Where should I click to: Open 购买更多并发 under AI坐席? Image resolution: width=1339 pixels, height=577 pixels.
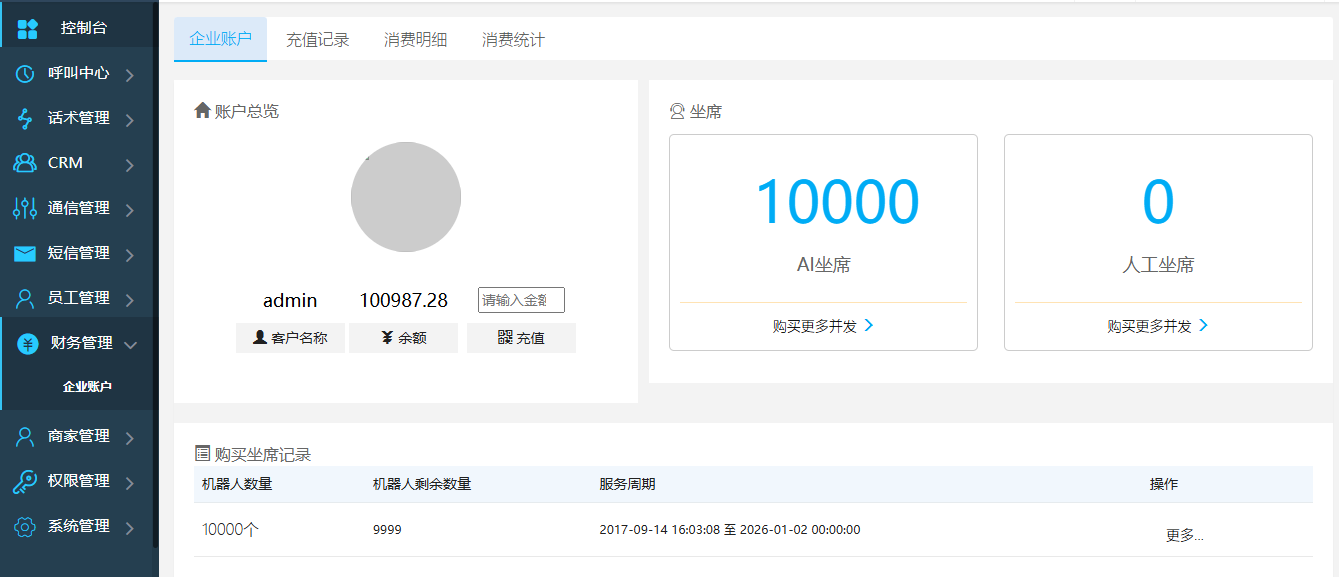(x=822, y=325)
